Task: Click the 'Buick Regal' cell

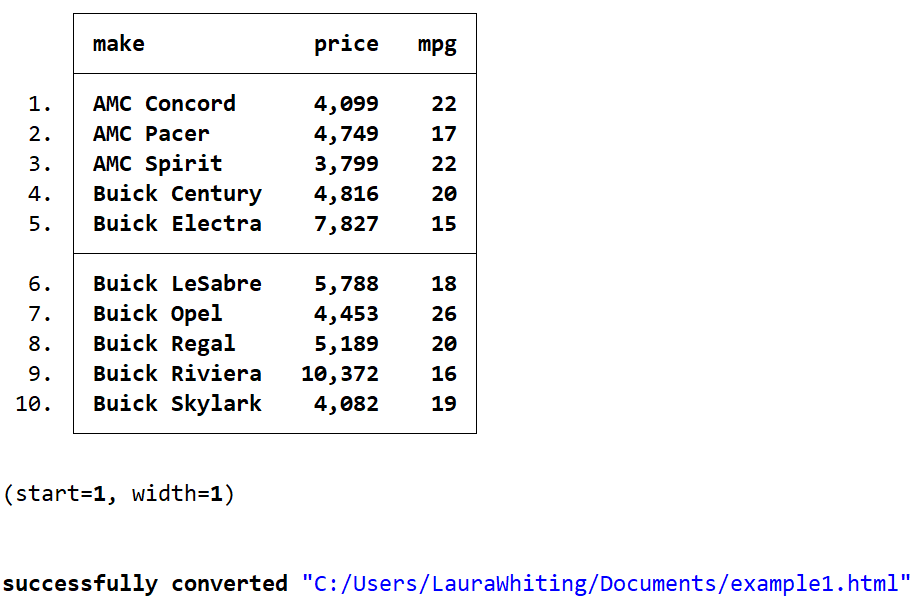Action: click(x=164, y=344)
